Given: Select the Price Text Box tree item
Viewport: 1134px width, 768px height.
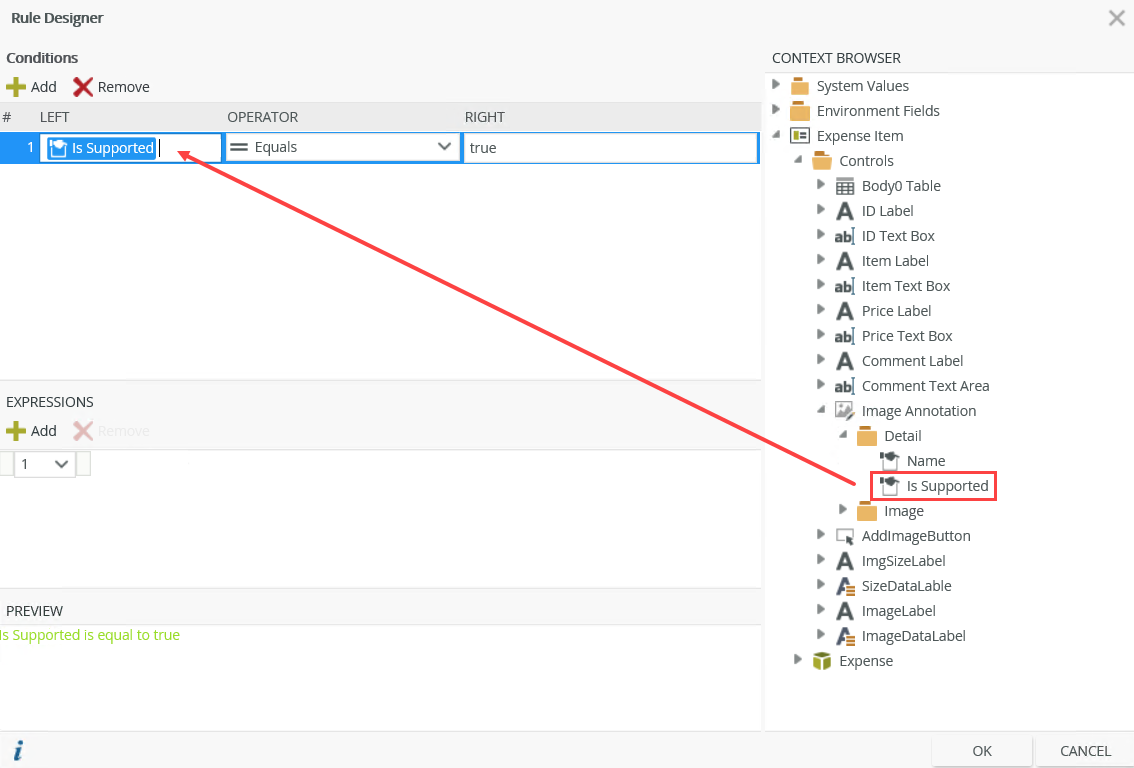Looking at the screenshot, I should pyautogui.click(x=907, y=336).
